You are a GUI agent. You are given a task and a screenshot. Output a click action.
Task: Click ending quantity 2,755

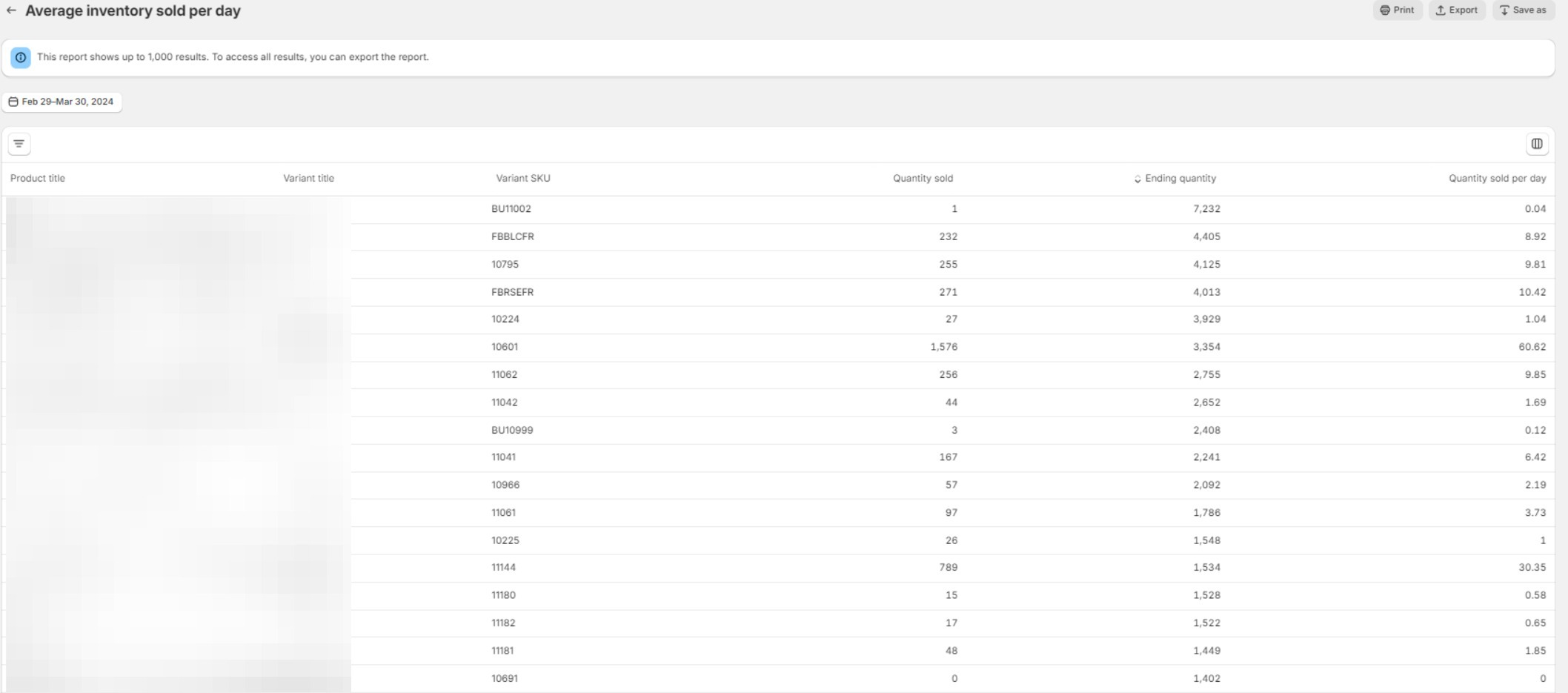[x=1206, y=375]
